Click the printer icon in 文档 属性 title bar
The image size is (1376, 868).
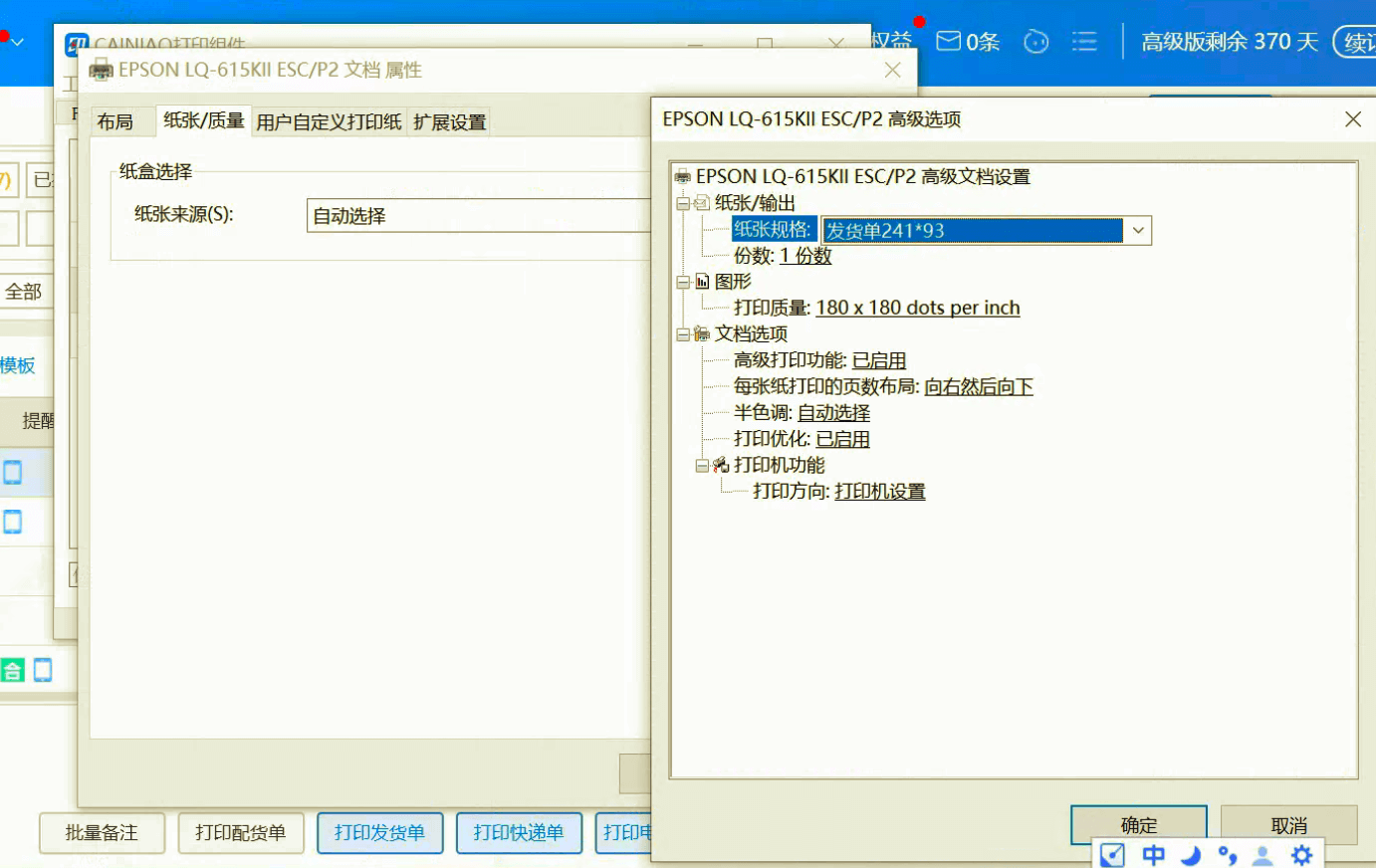pyautogui.click(x=102, y=70)
